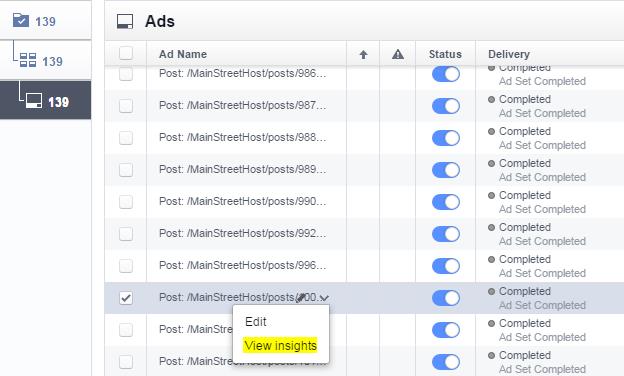Sort by the Ad Name column header
The image size is (624, 376).
point(183,54)
